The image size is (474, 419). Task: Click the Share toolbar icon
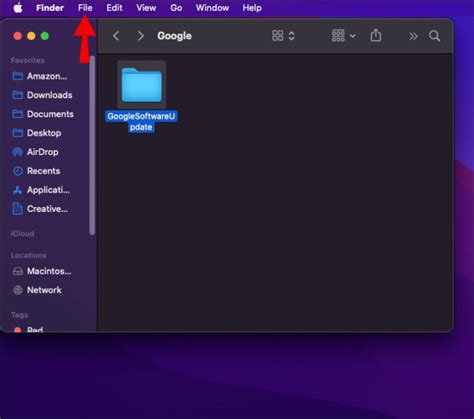coord(376,35)
